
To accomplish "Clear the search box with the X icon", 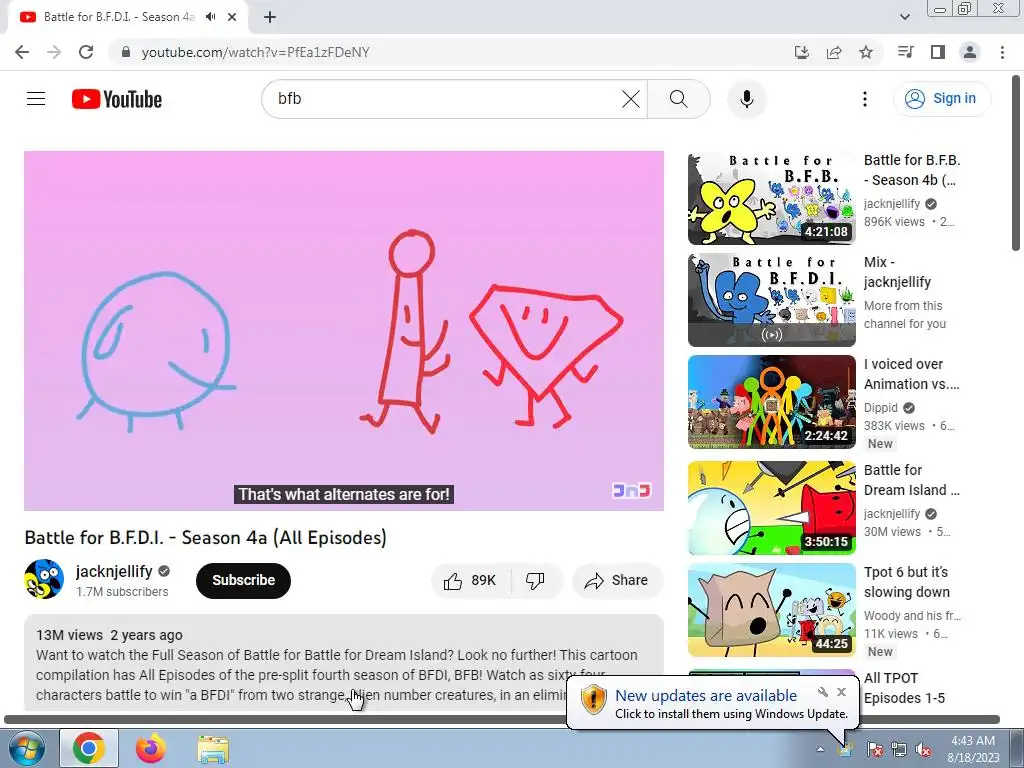I will (630, 99).
